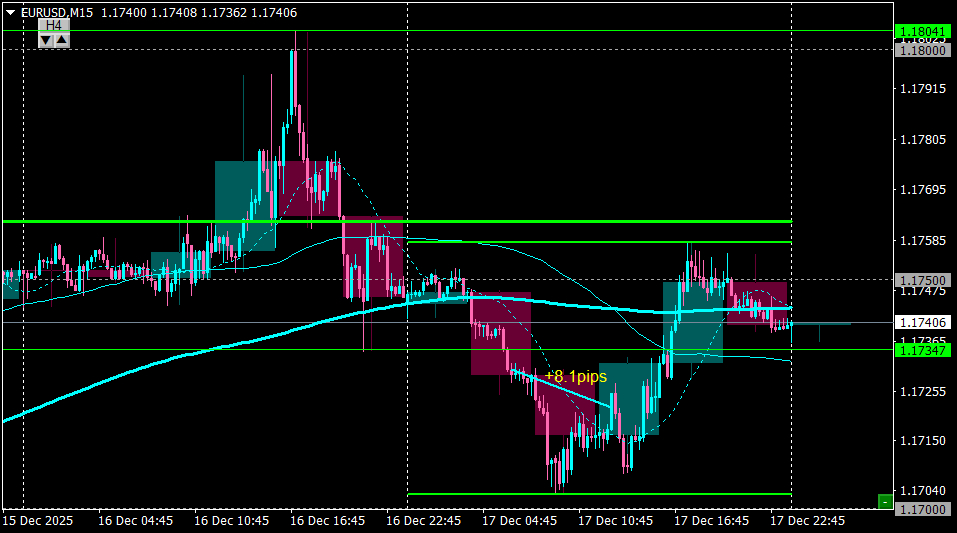Click the 1.17040 price scale value

coord(923,491)
